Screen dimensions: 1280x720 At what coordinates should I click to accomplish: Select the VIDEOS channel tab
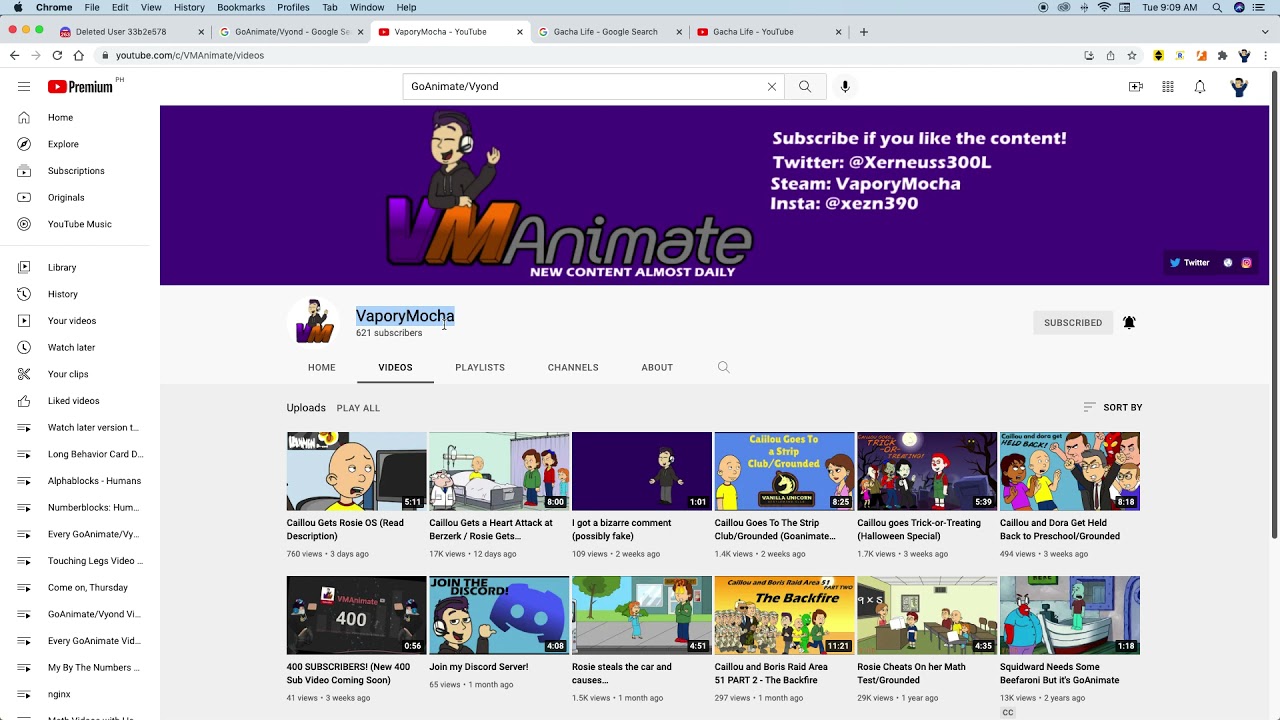coord(395,367)
